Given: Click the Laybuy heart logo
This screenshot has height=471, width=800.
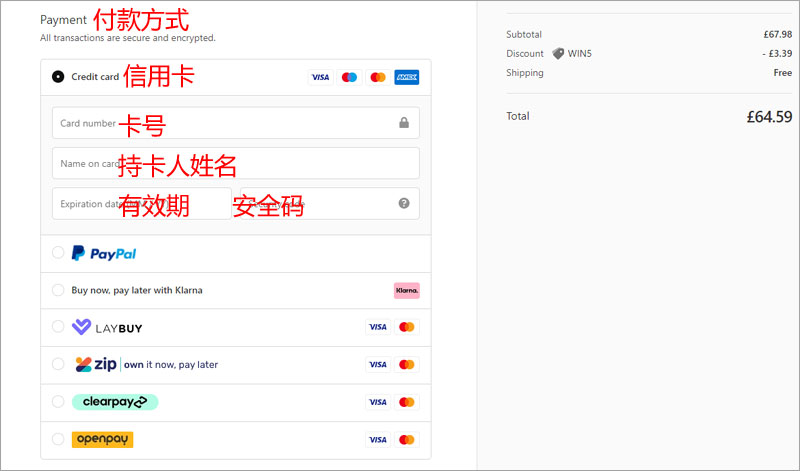Looking at the screenshot, I should (x=81, y=327).
